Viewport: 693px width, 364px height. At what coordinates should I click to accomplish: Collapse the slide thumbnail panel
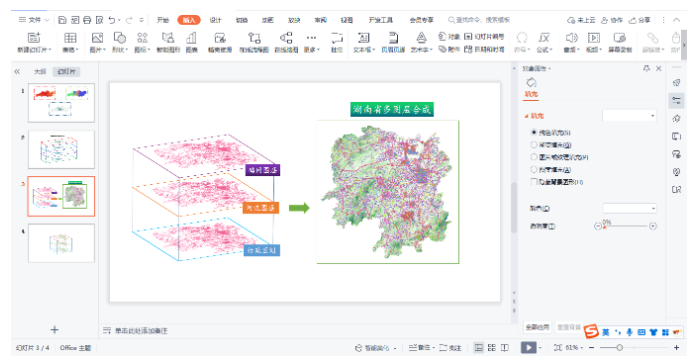point(17,72)
